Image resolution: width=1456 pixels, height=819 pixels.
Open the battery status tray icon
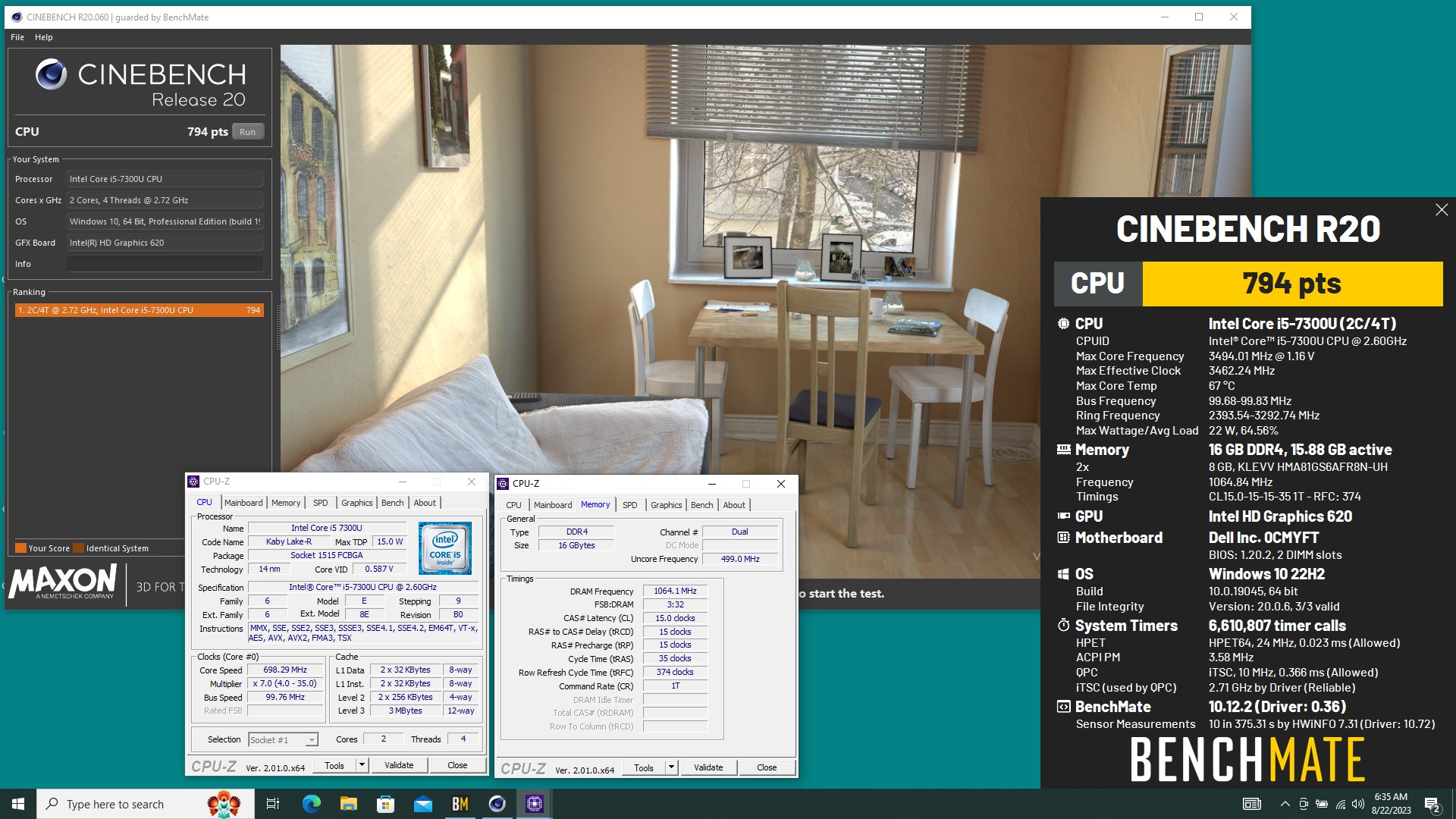click(1322, 804)
